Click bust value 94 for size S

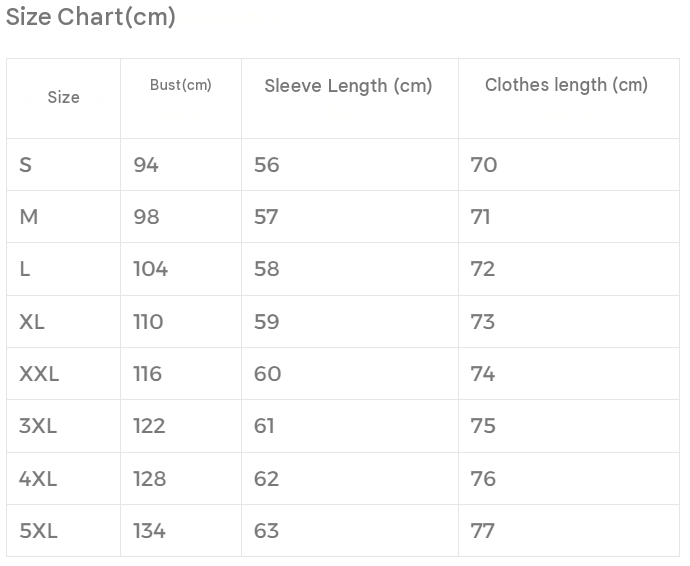pos(146,165)
